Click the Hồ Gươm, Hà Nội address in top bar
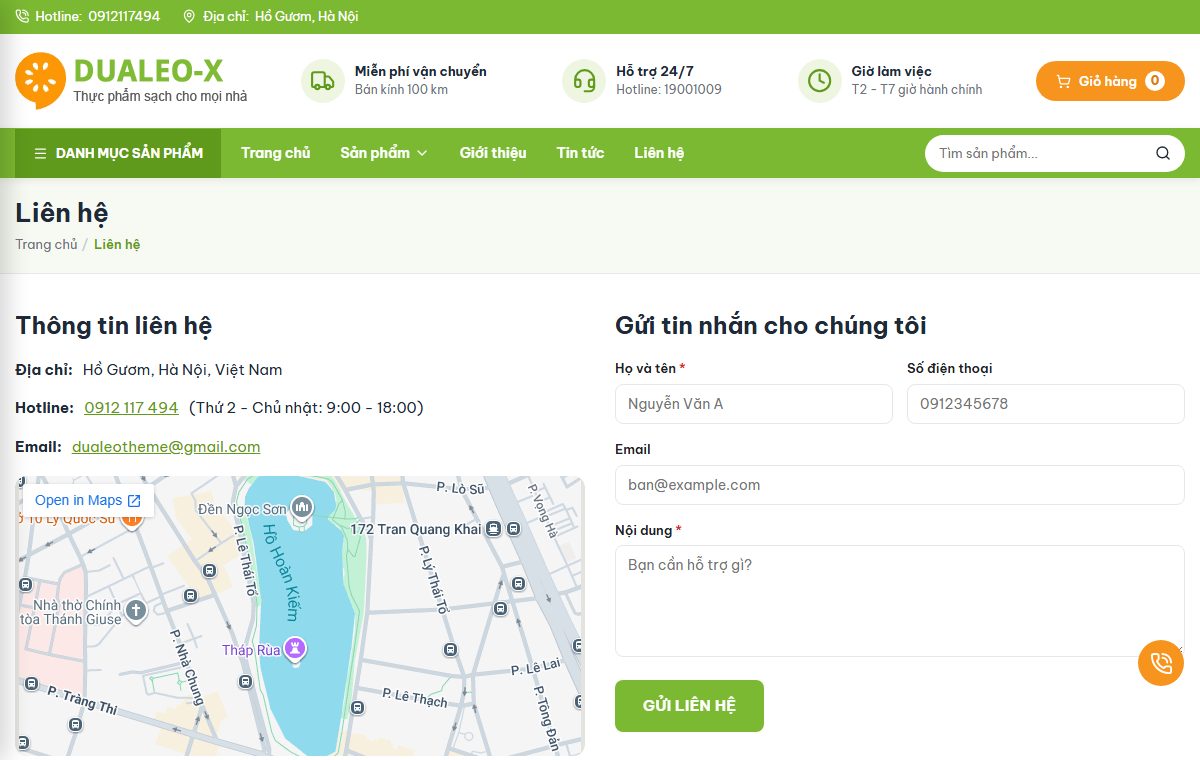This screenshot has height=760, width=1200. coord(306,16)
